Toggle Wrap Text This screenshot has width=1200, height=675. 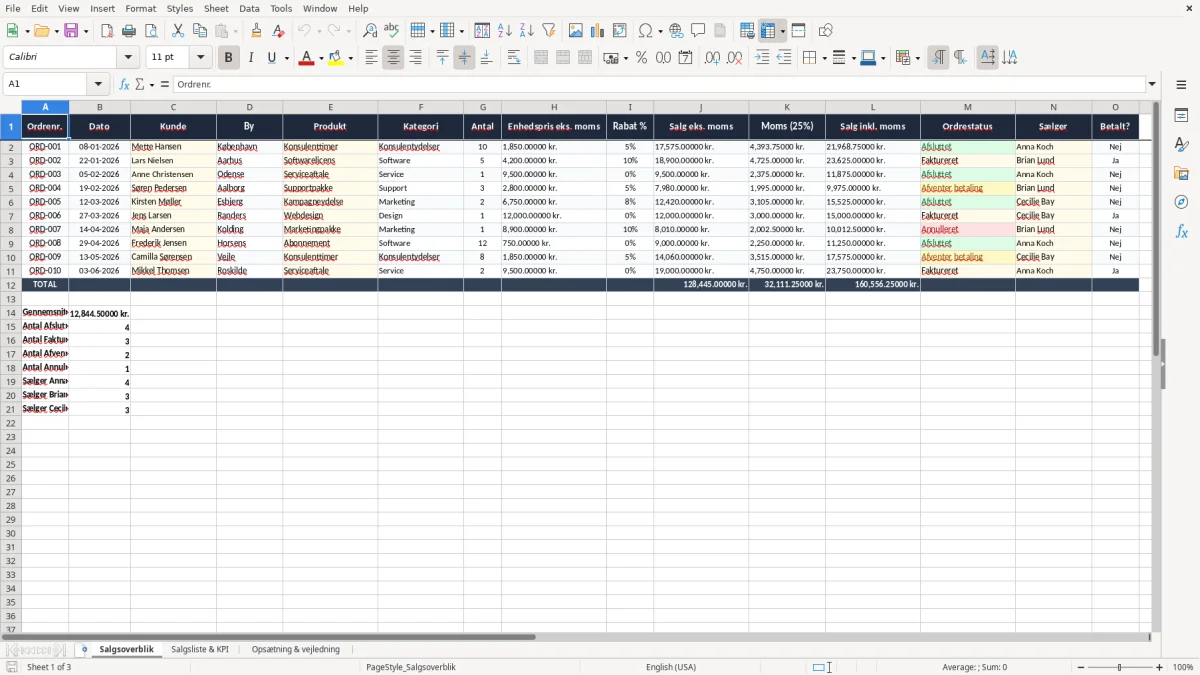pos(514,58)
